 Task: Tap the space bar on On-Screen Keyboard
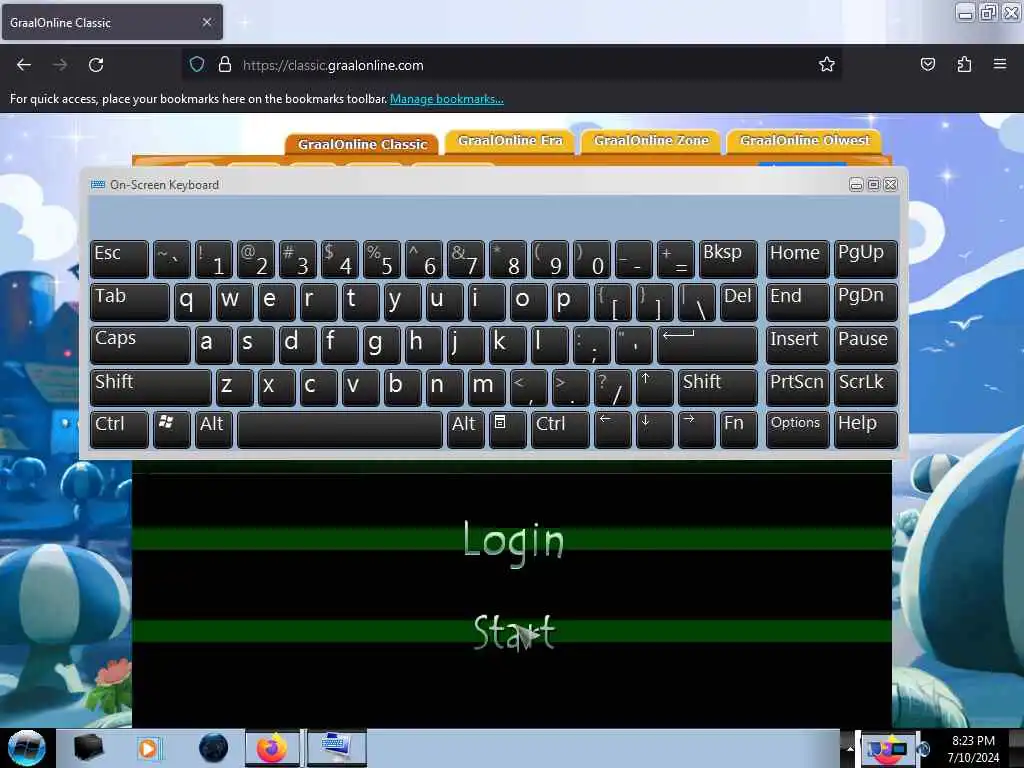(x=340, y=430)
